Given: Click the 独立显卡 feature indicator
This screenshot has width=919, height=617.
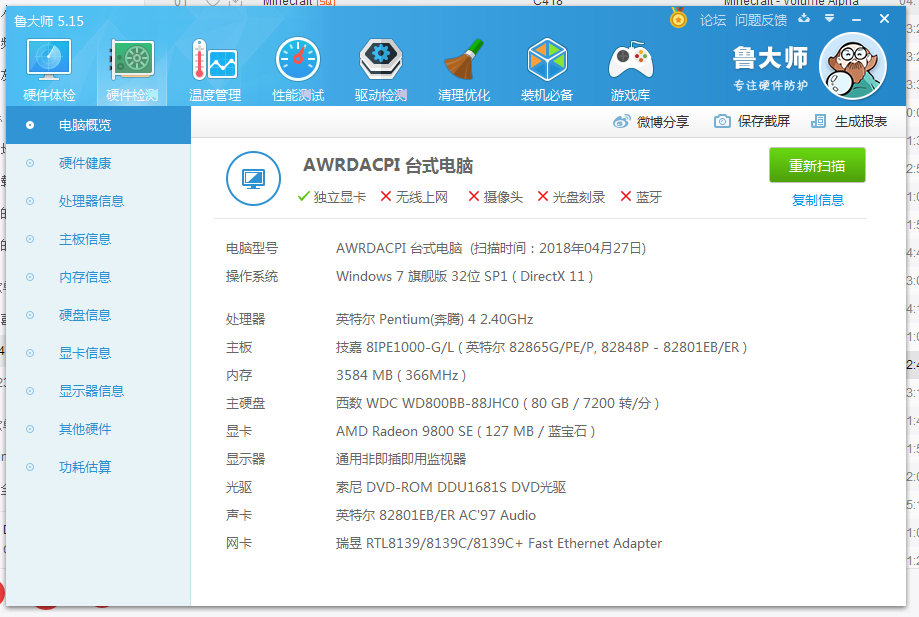Looking at the screenshot, I should coord(332,197).
